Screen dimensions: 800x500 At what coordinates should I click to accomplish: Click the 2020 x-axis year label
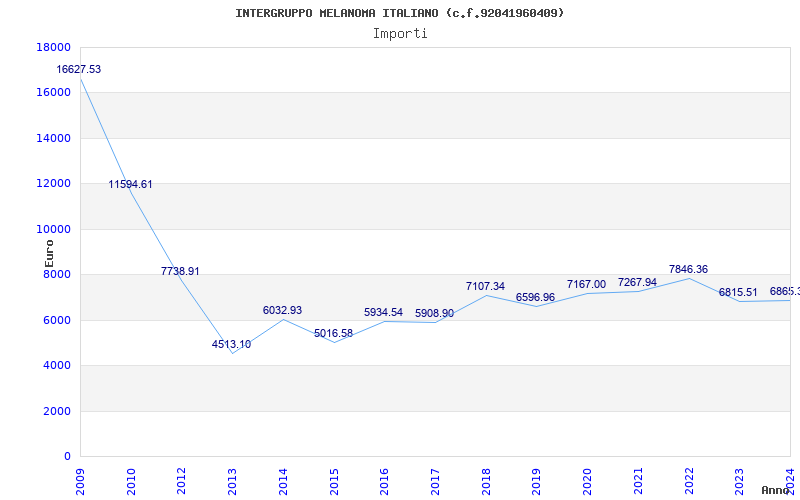(x=587, y=481)
